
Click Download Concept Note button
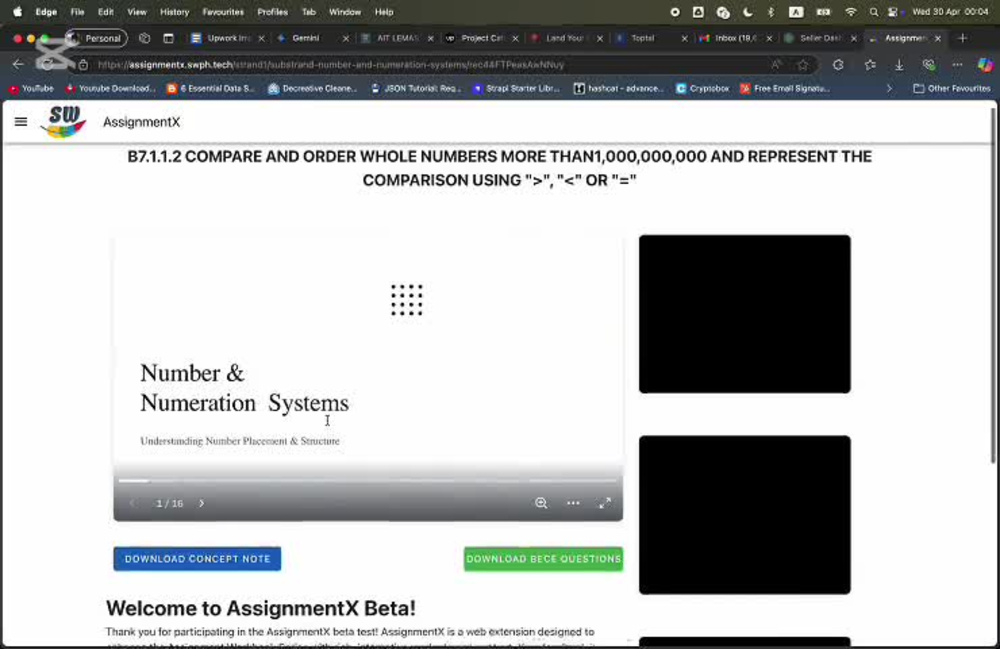[x=197, y=558]
